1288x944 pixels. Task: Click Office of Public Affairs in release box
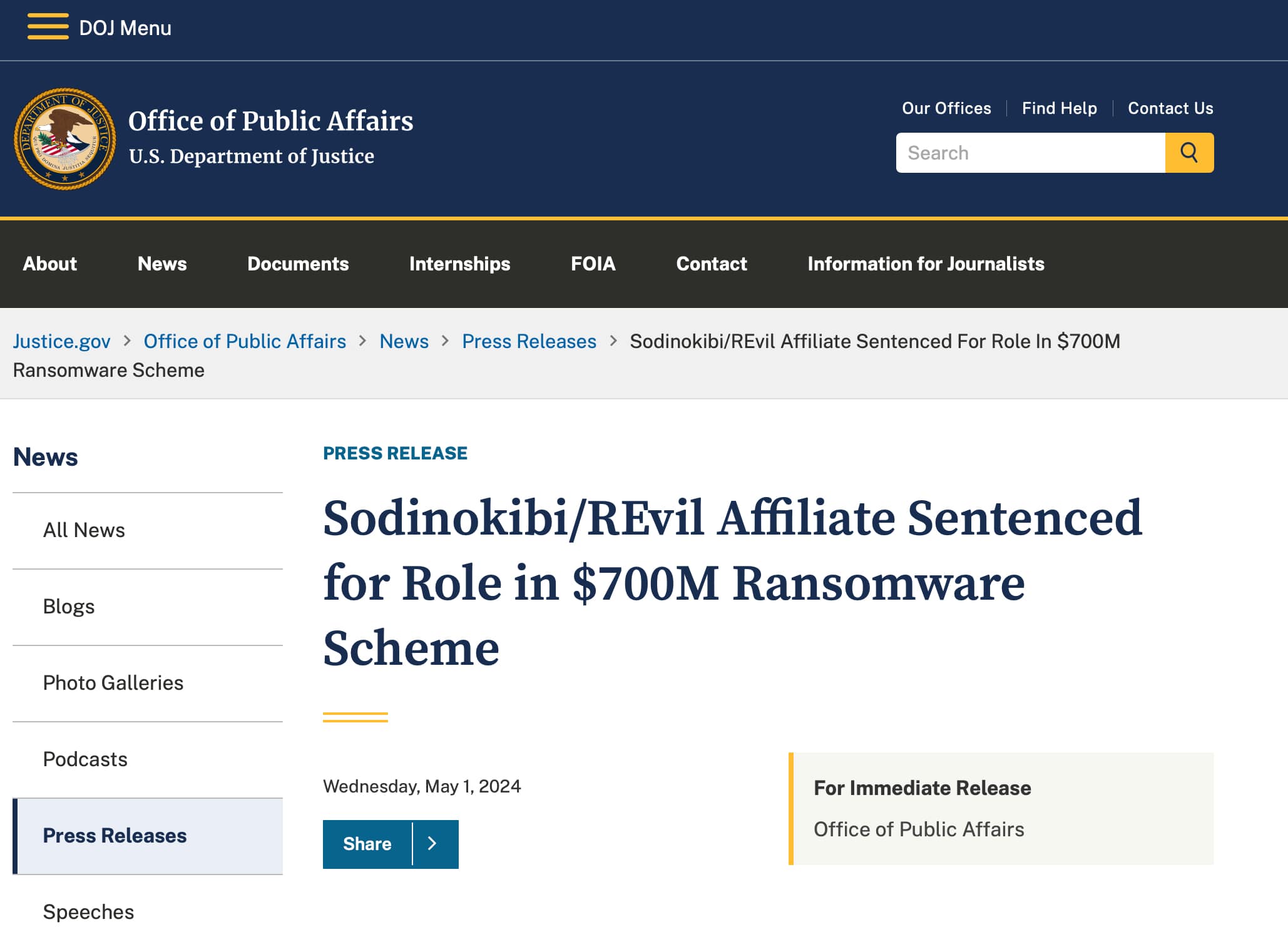(x=919, y=829)
